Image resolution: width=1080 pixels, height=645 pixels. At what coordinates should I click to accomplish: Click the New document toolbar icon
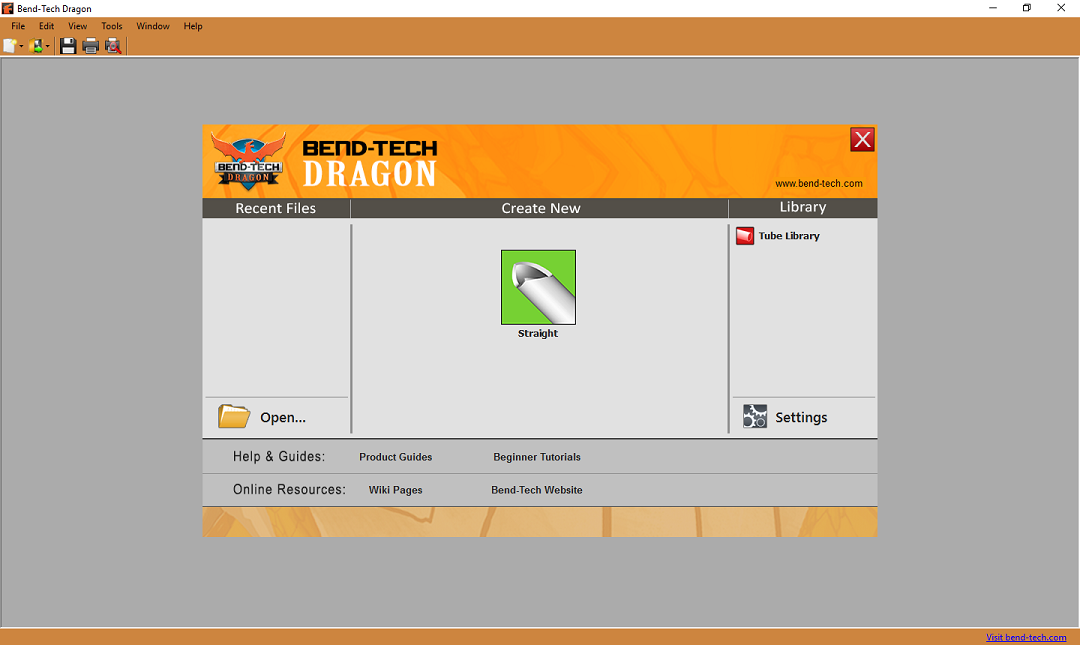(10, 46)
